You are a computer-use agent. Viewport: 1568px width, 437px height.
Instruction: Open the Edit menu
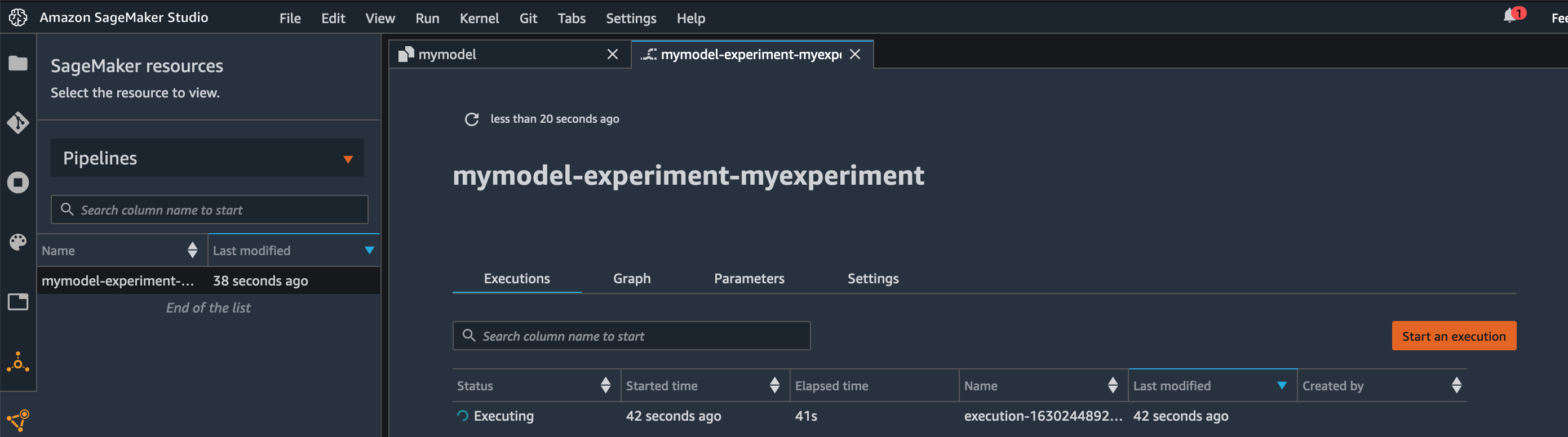pyautogui.click(x=333, y=18)
